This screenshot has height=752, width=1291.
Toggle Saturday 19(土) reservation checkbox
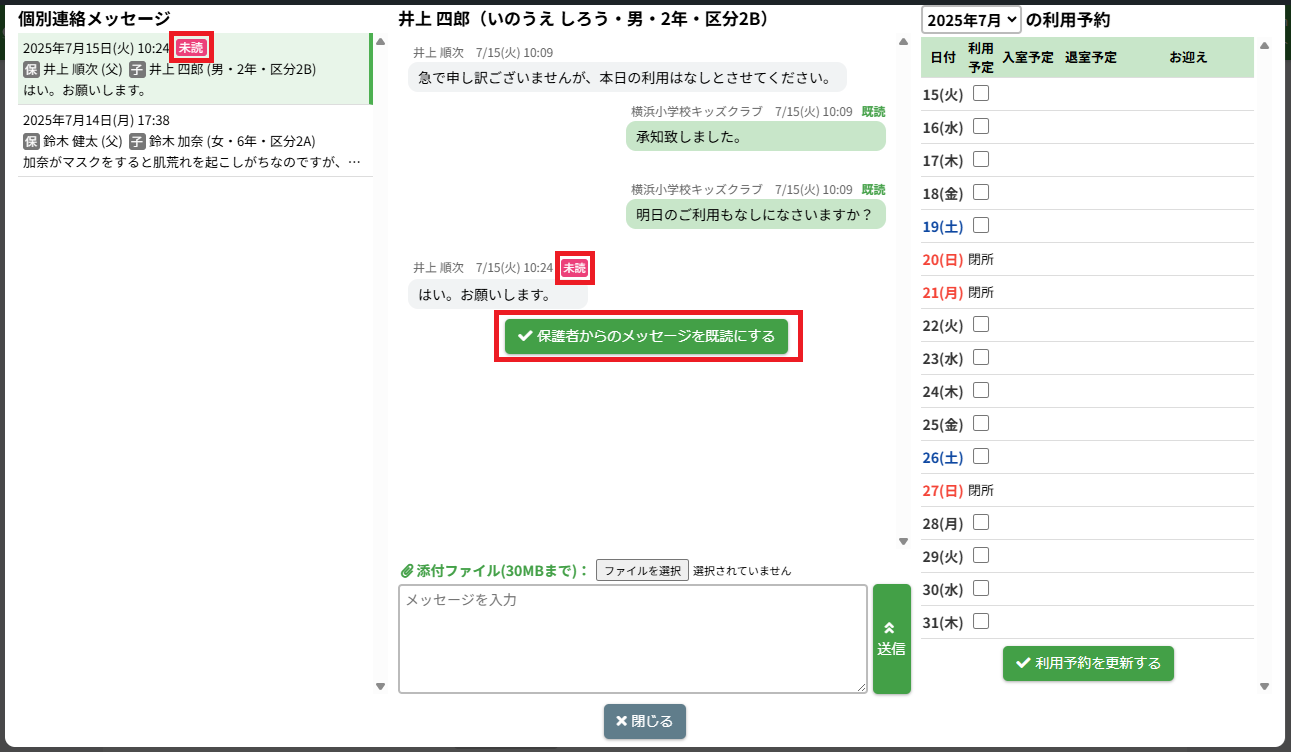pyautogui.click(x=981, y=225)
